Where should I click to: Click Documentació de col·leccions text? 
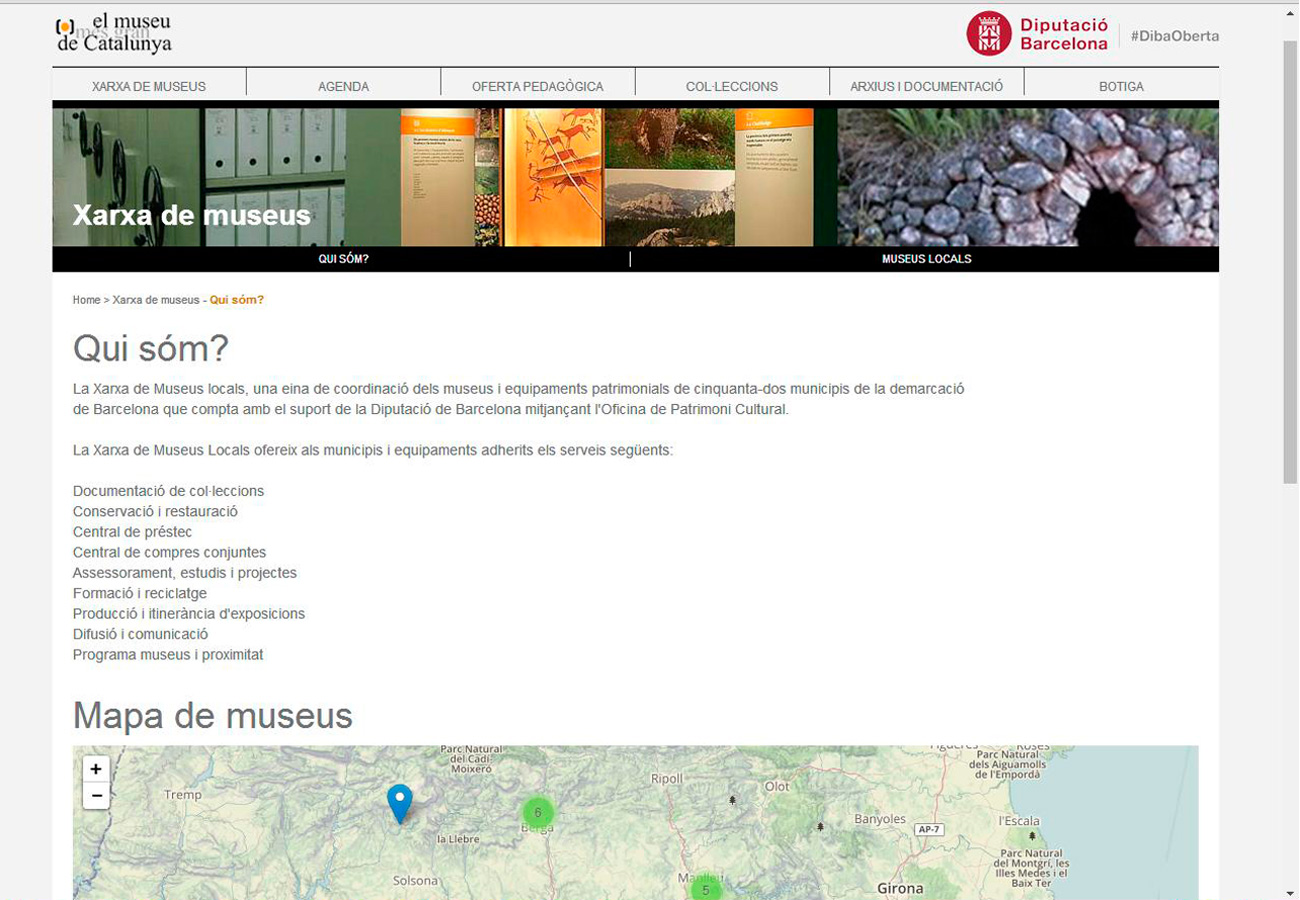169,491
